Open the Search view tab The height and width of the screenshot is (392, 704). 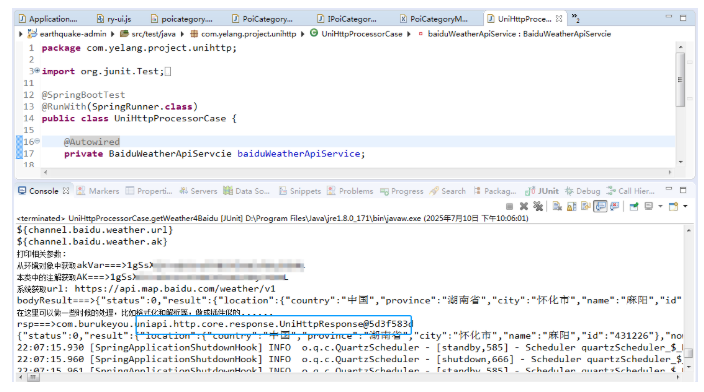447,191
